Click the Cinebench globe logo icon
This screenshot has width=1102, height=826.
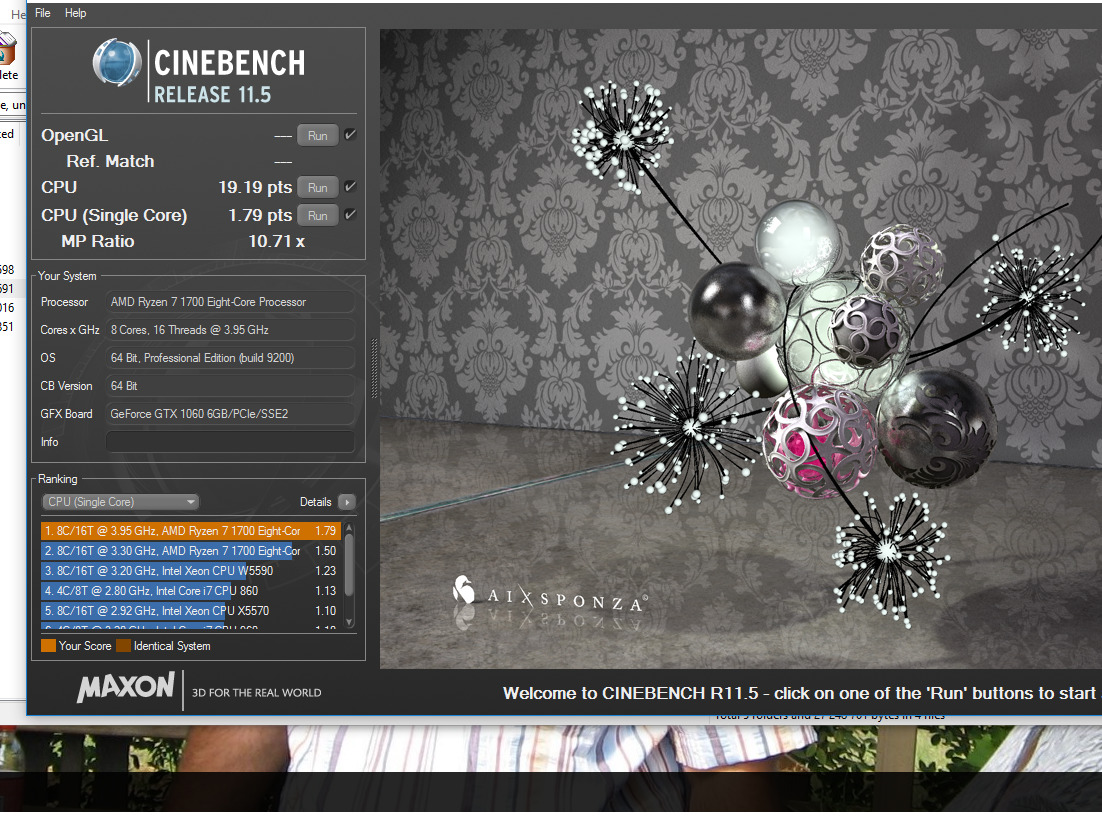117,62
